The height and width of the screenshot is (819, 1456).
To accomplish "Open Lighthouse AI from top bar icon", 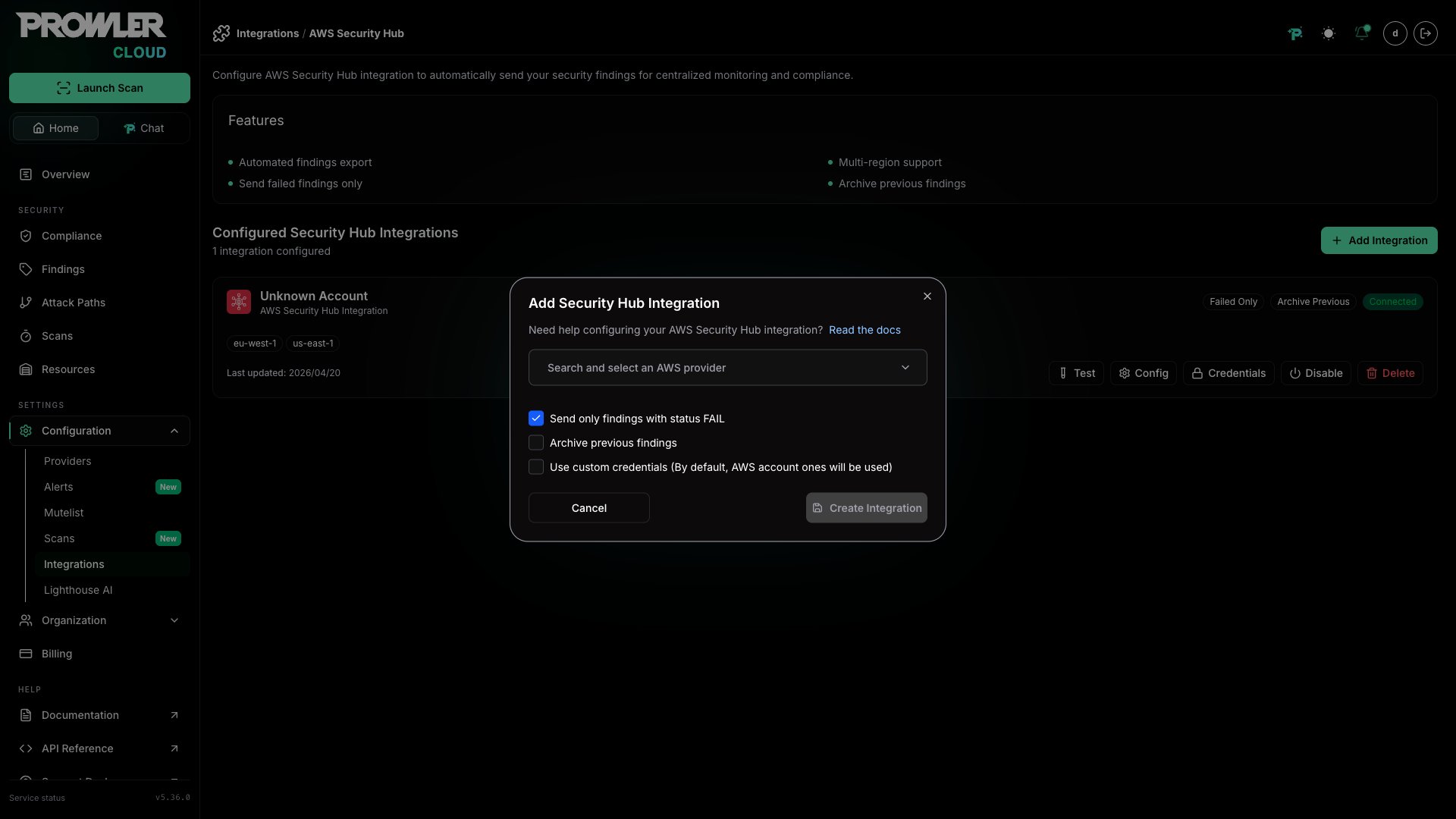I will pyautogui.click(x=1295, y=33).
